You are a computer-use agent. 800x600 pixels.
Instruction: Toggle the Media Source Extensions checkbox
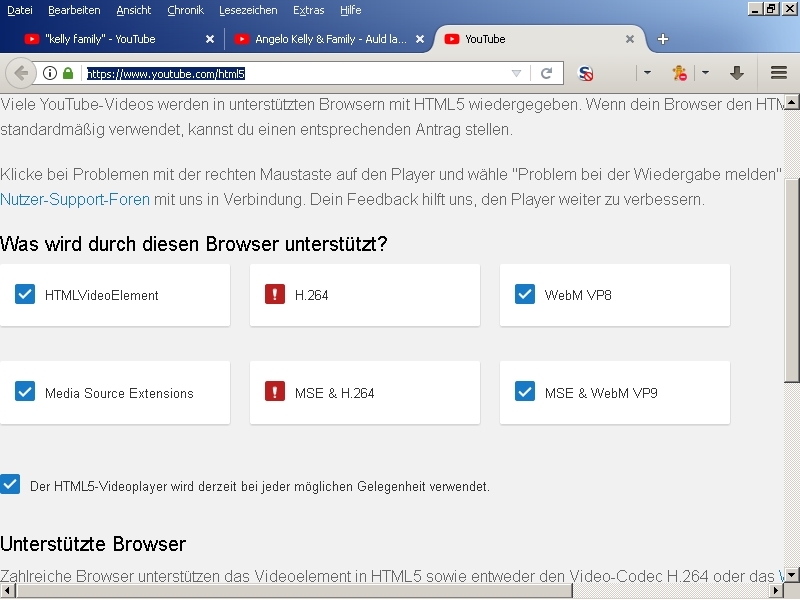point(25,392)
